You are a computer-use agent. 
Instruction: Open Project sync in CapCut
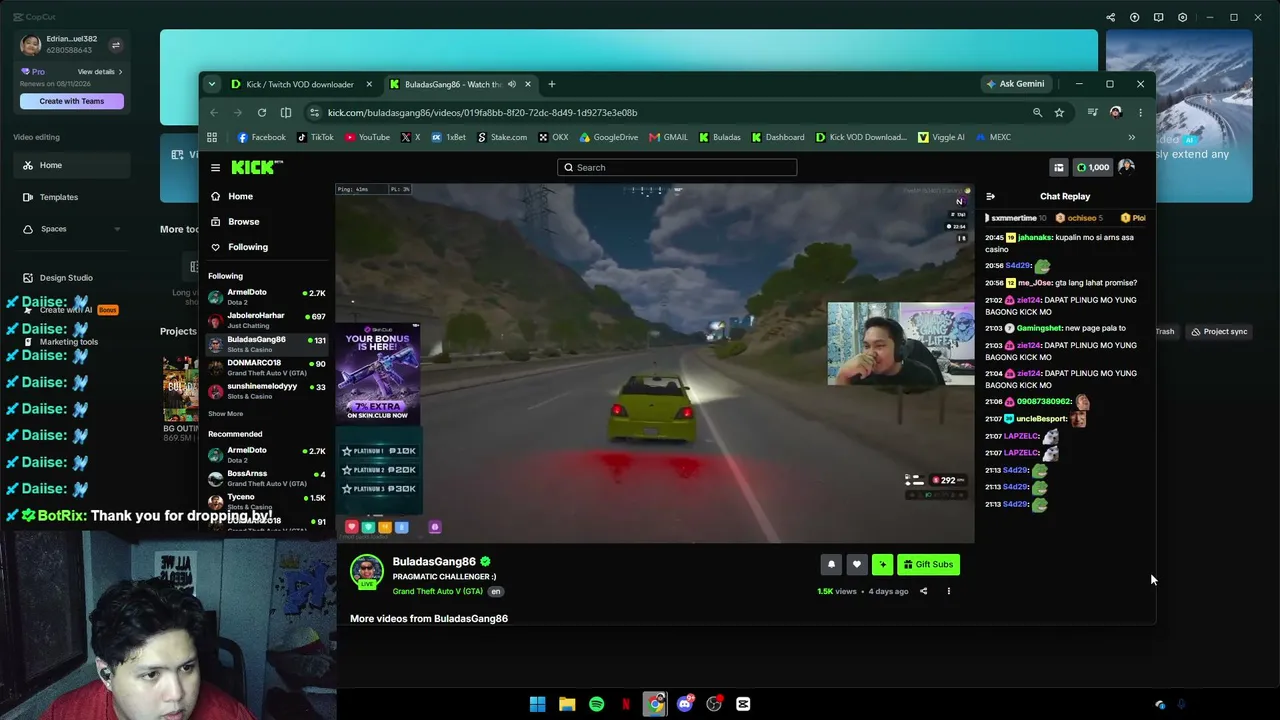coord(1219,332)
